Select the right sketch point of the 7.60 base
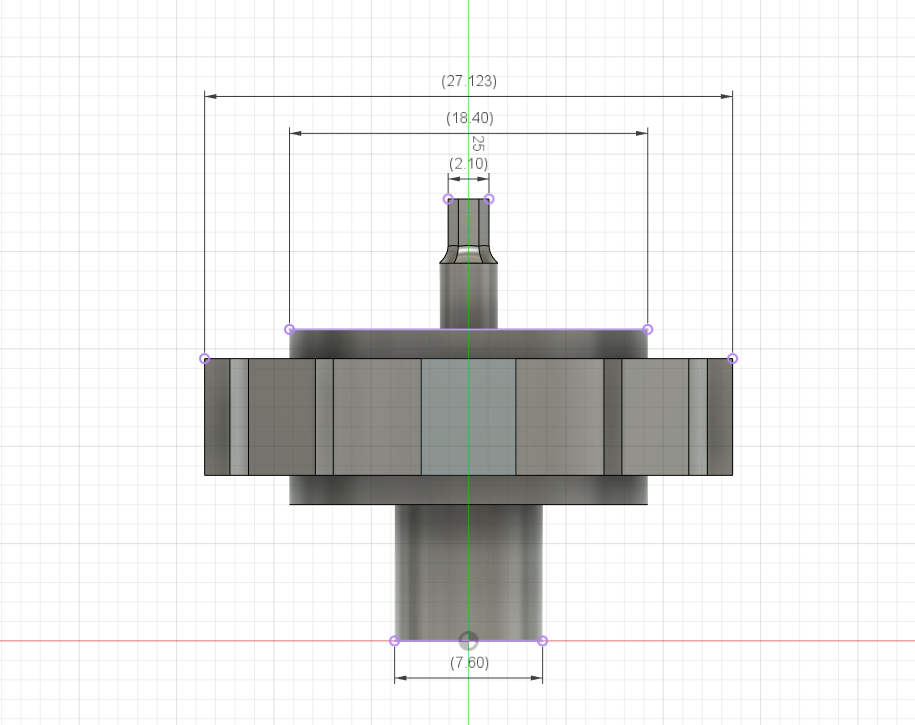 tap(542, 641)
